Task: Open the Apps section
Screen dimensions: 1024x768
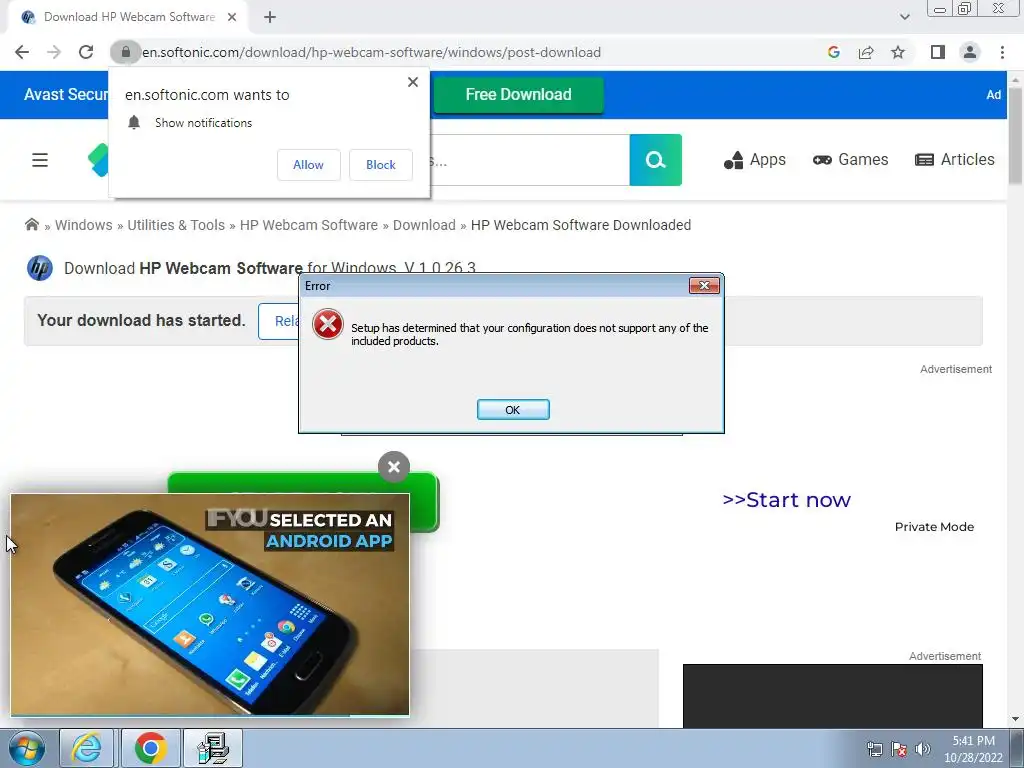Action: (754, 160)
